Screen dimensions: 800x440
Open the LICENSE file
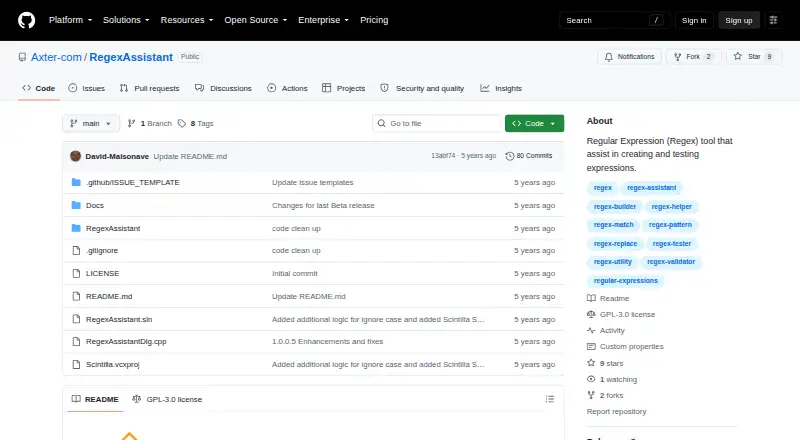click(x=103, y=274)
